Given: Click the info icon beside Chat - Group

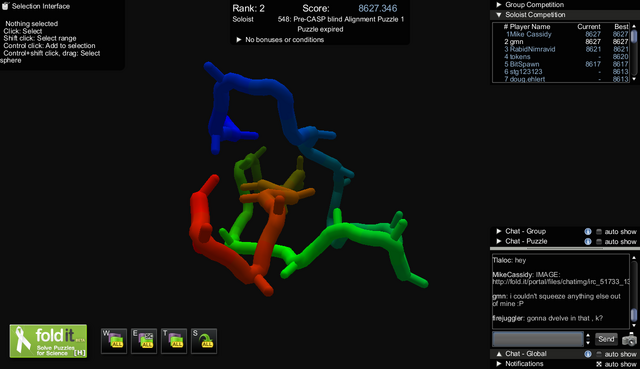Looking at the screenshot, I should click(x=588, y=231).
